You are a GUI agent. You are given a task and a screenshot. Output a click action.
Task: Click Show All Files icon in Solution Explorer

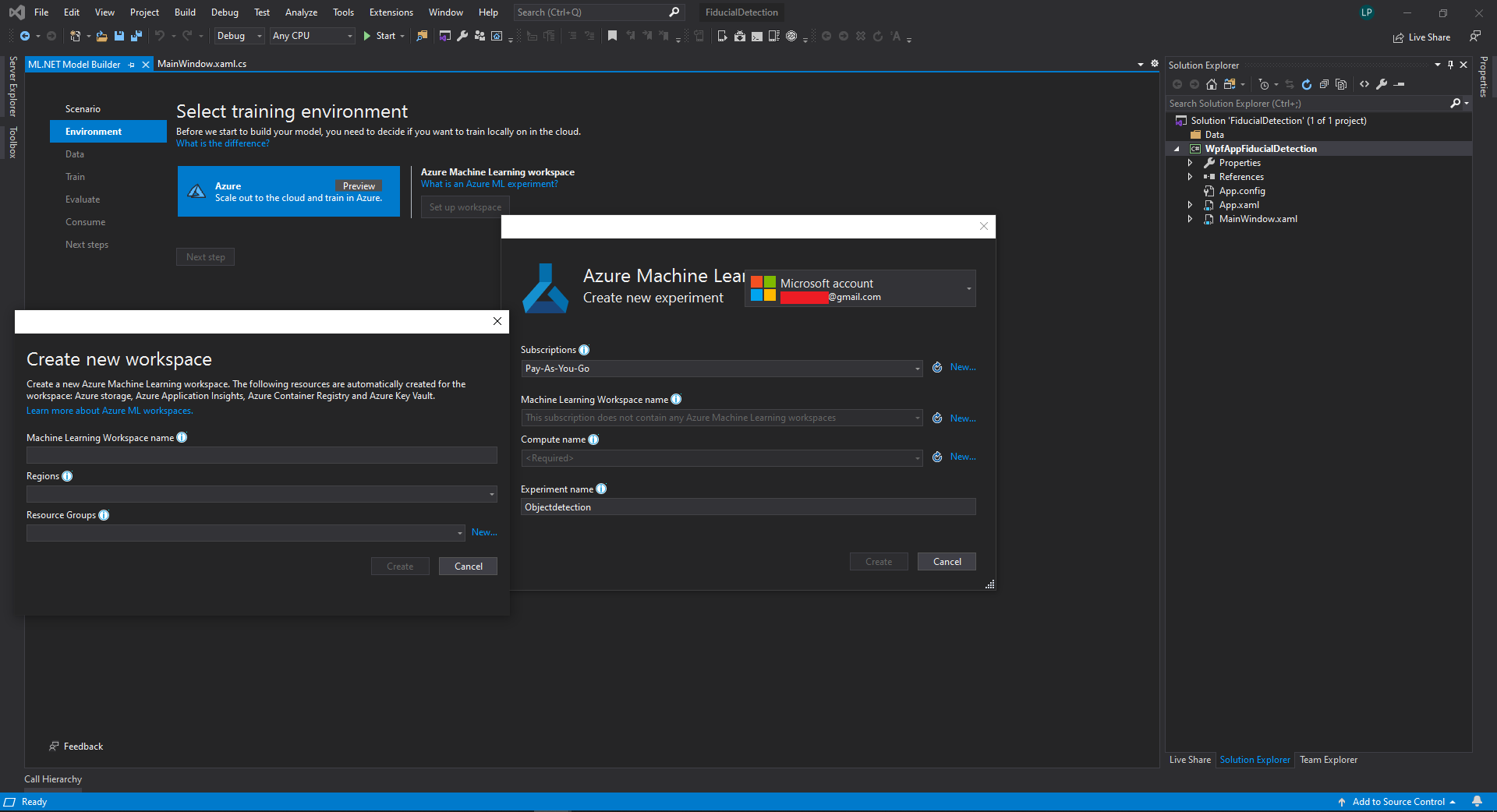click(x=1341, y=84)
